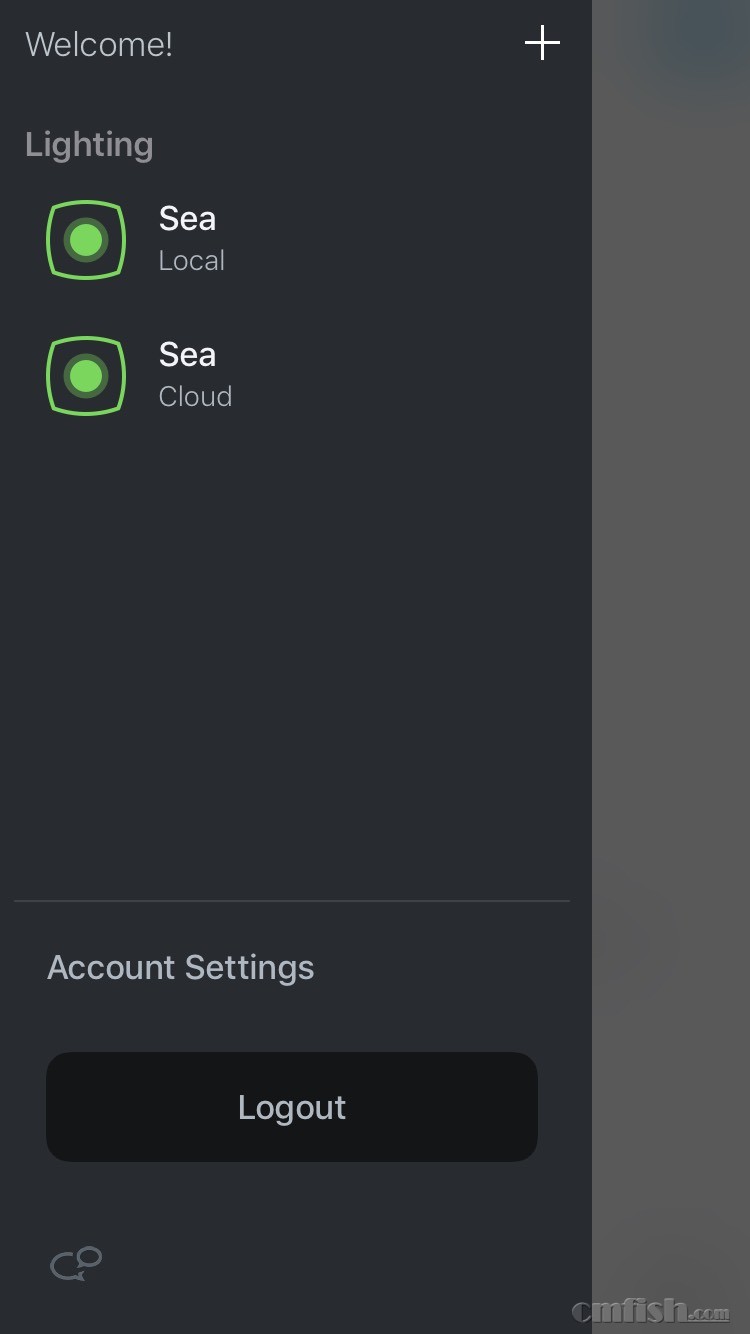Click the Lighting section header

coord(89,145)
